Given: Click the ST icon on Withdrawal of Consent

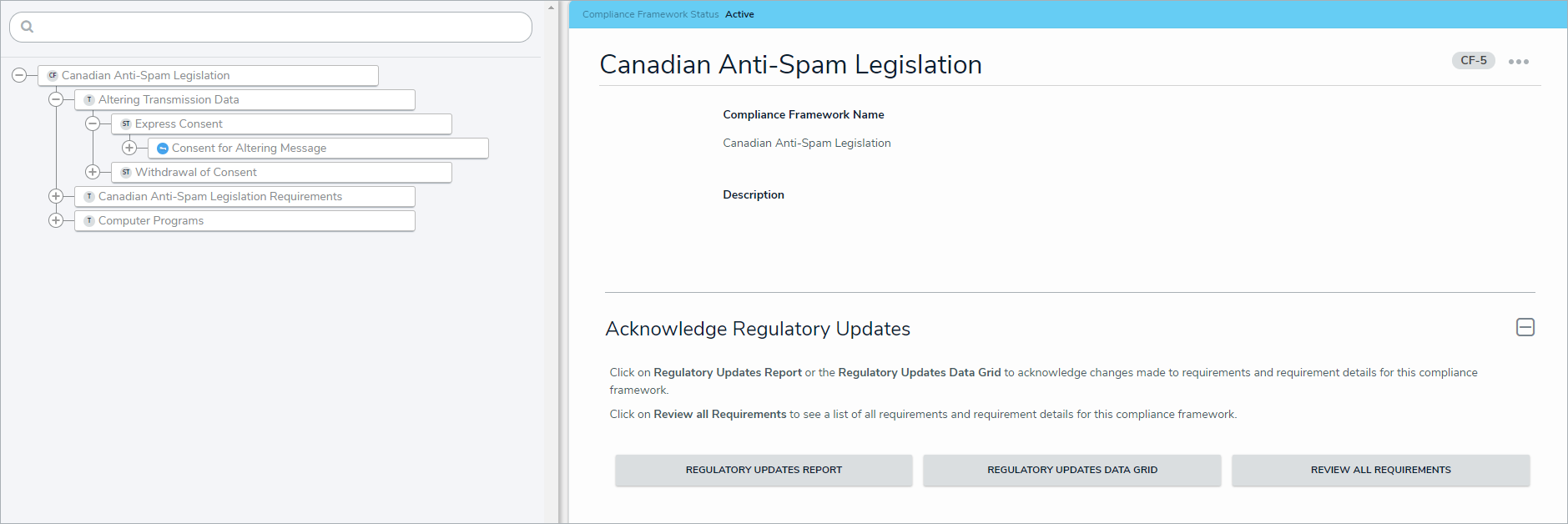Looking at the screenshot, I should (126, 172).
